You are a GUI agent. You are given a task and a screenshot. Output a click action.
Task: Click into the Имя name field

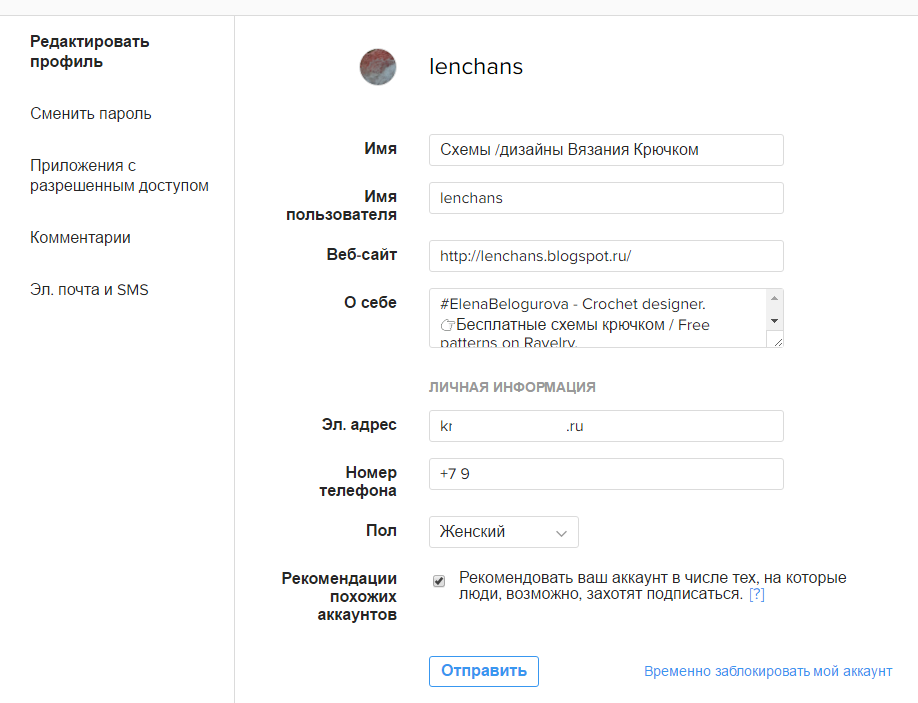(x=606, y=150)
